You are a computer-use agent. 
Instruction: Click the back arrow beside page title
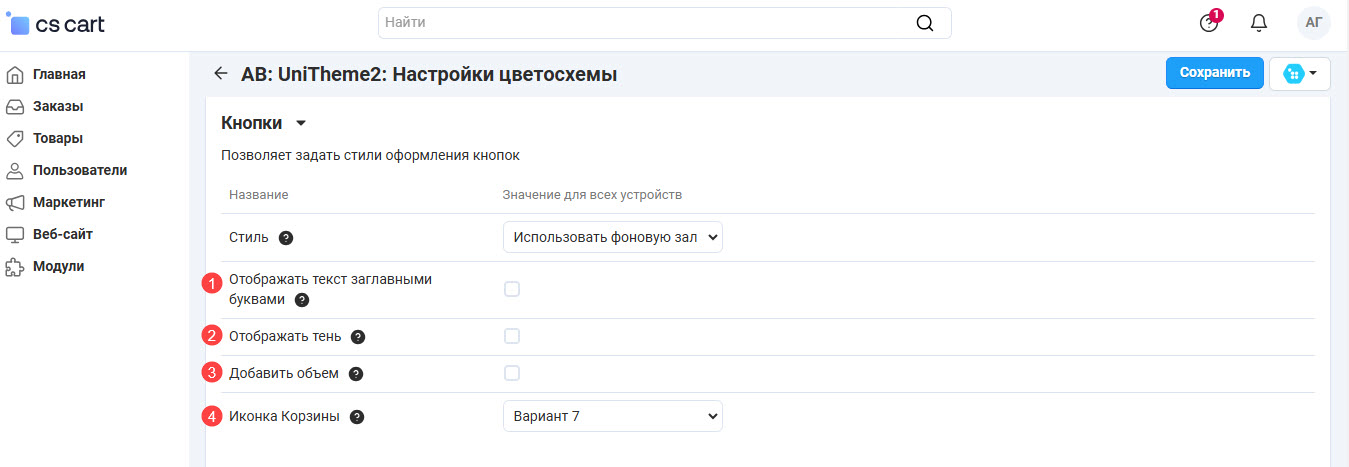click(x=221, y=74)
